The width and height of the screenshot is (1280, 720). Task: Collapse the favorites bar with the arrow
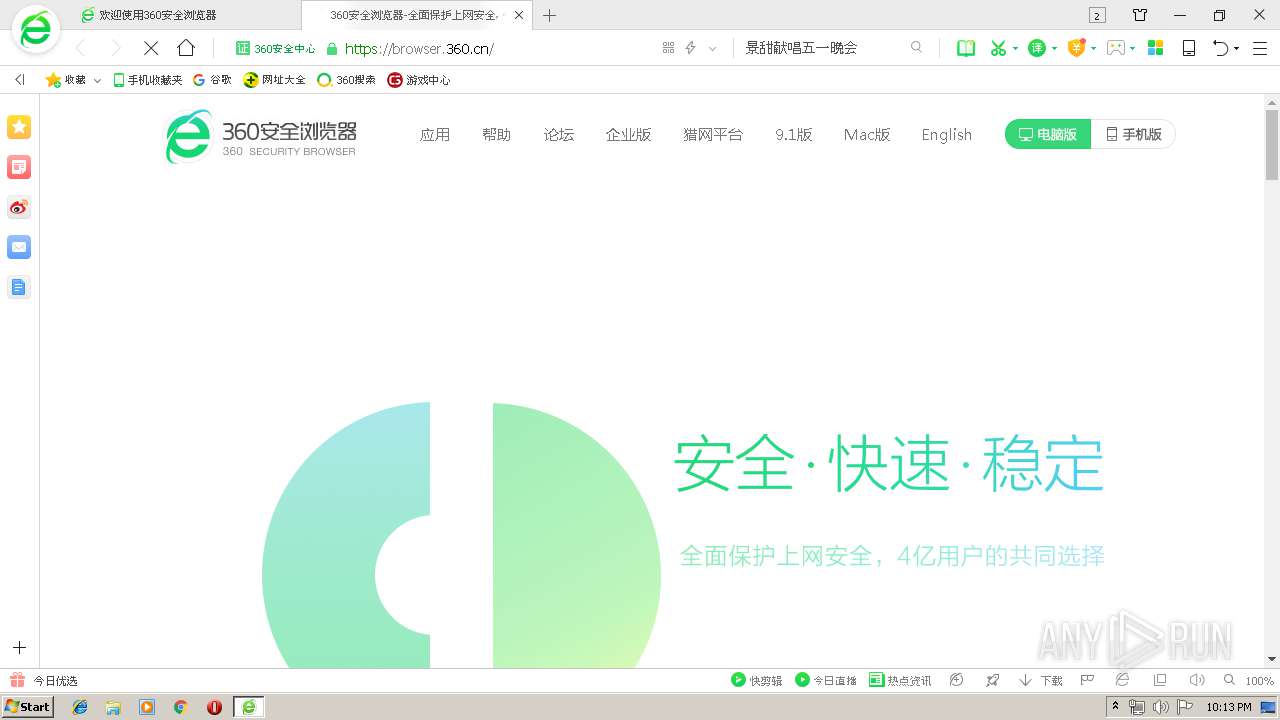click(19, 80)
